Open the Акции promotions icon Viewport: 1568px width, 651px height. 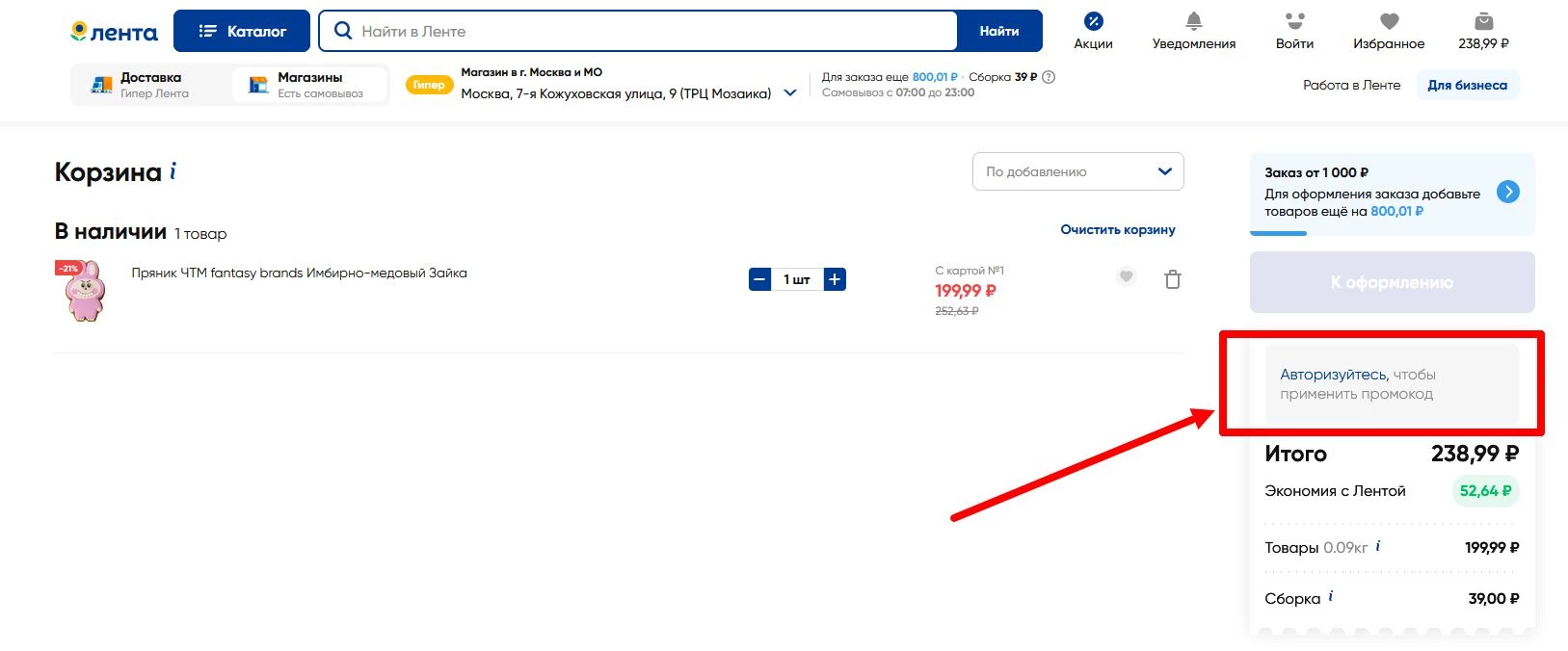tap(1093, 22)
